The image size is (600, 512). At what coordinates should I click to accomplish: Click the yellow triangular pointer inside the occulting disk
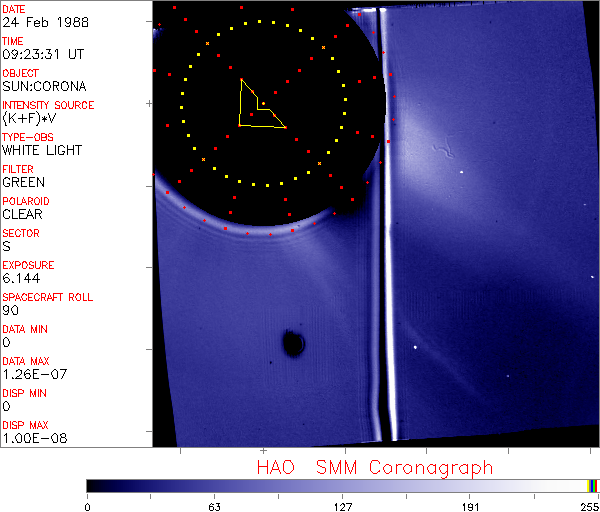[257, 108]
